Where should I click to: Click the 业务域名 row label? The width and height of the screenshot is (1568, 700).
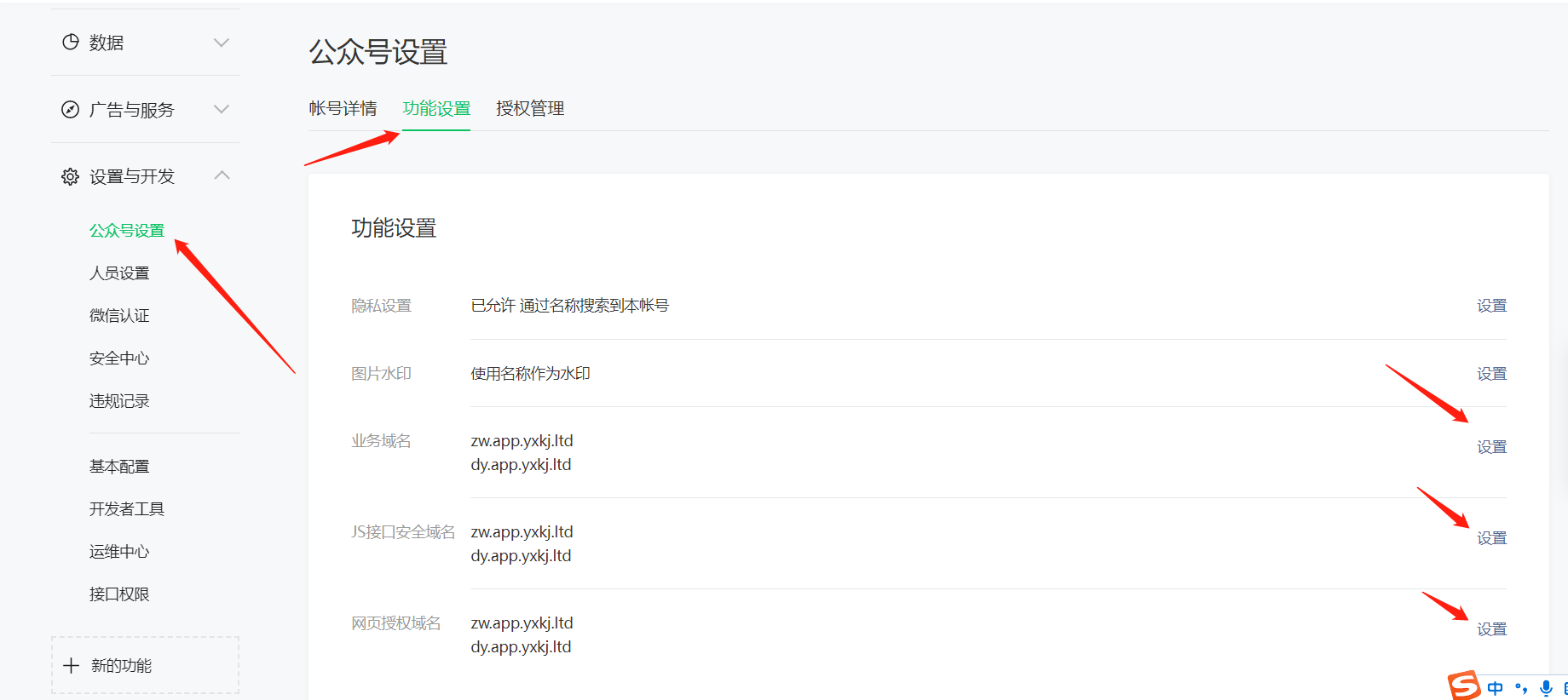click(381, 440)
